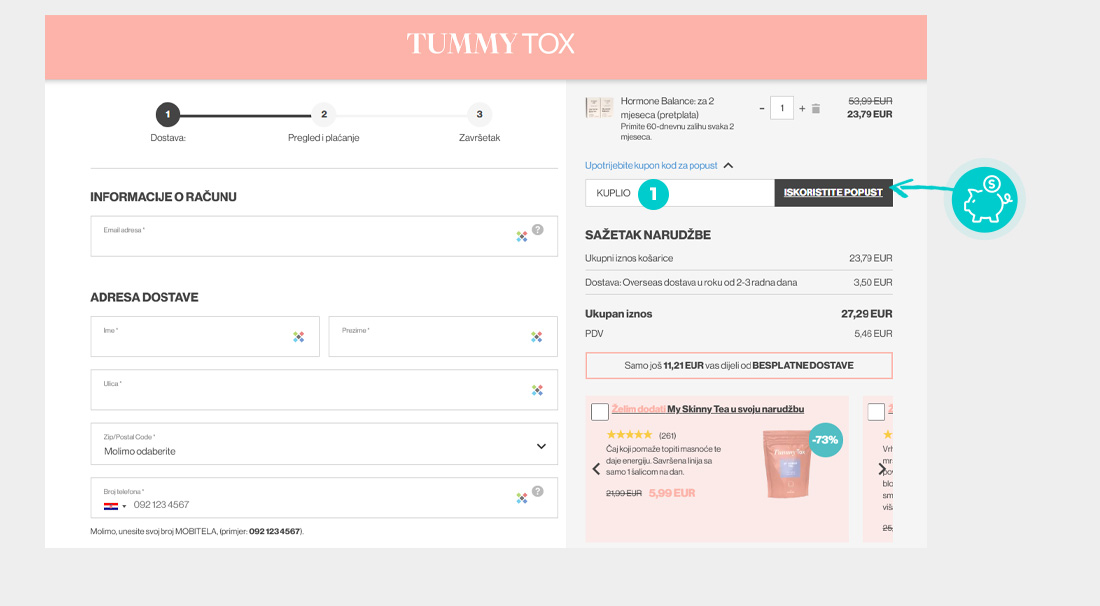Click the Email adresa input field
The image size is (1100, 606).
pos(324,236)
